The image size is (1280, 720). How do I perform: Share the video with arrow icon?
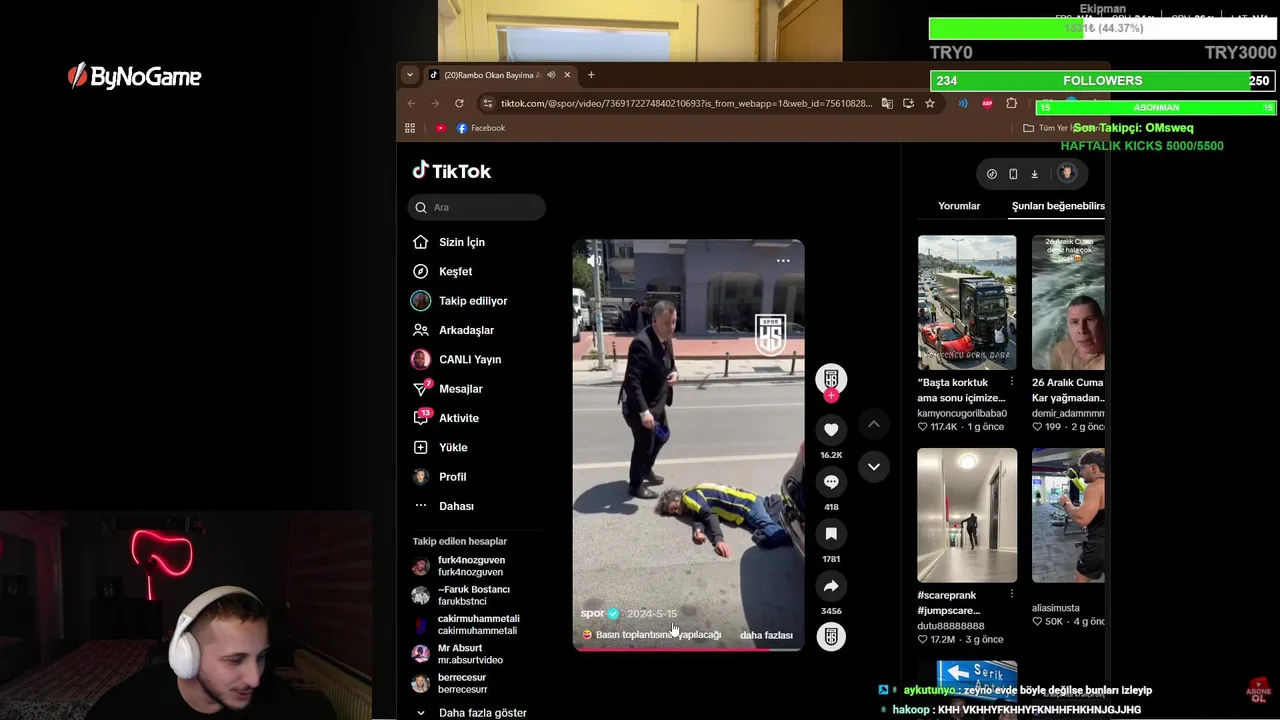point(831,585)
